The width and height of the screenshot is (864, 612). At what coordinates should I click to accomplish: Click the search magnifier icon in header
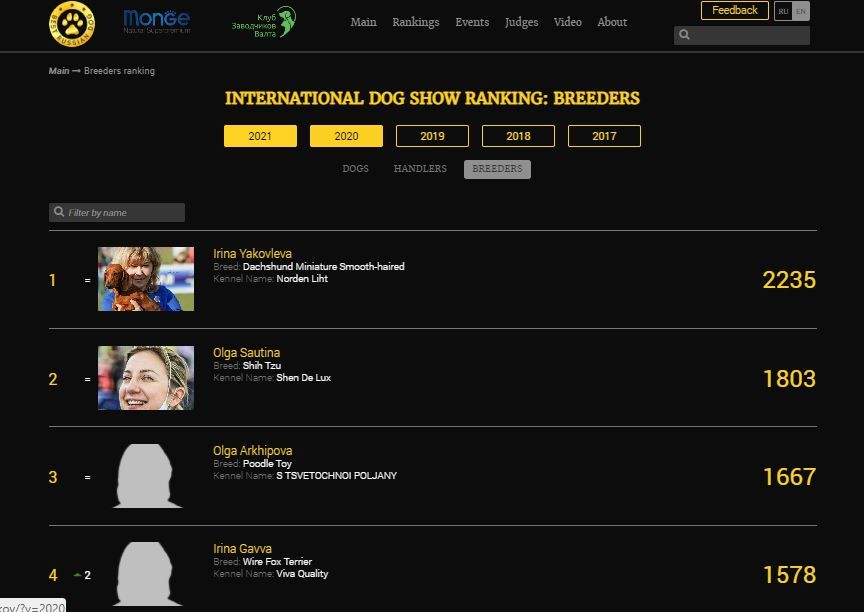point(685,35)
